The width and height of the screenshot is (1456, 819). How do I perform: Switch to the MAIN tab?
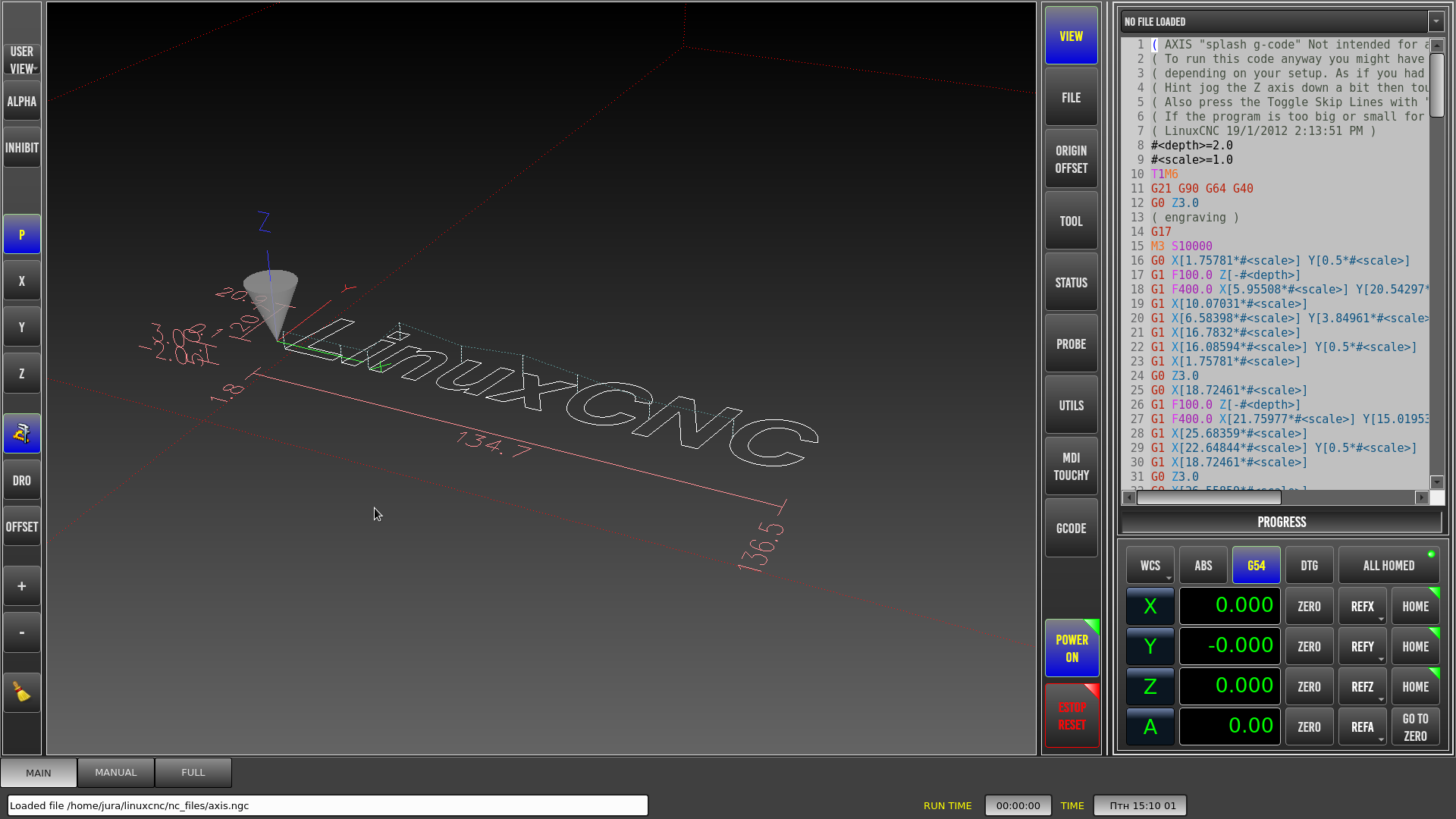coord(39,773)
